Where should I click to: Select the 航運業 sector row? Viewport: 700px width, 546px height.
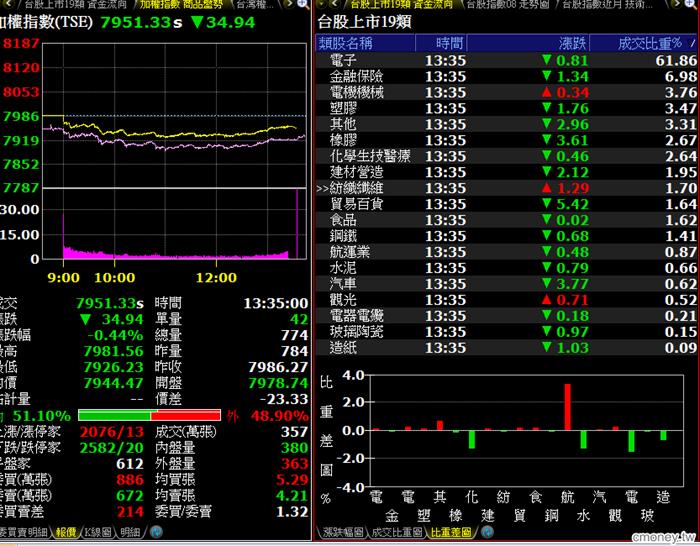point(506,252)
